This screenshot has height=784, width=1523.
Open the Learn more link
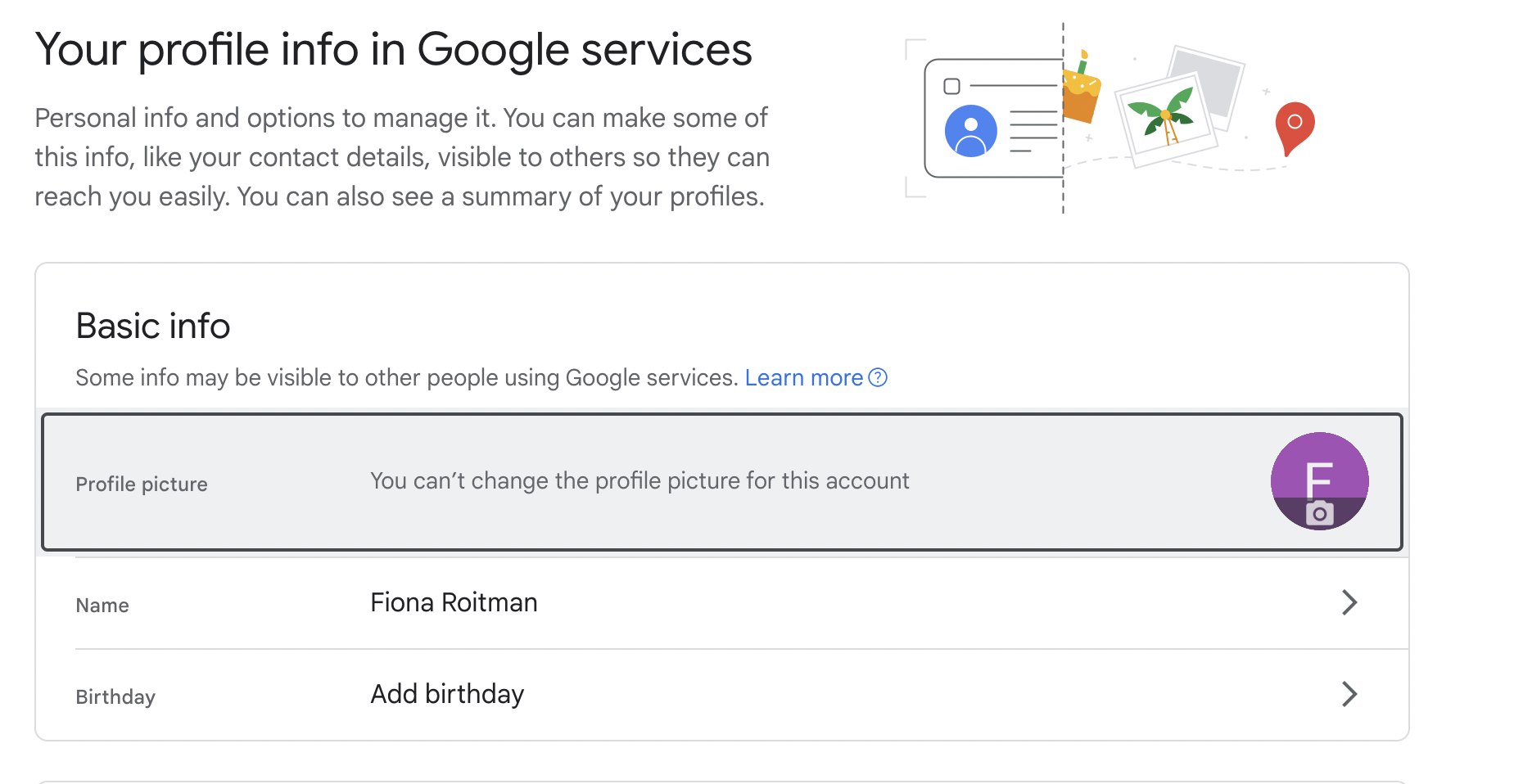[x=803, y=377]
